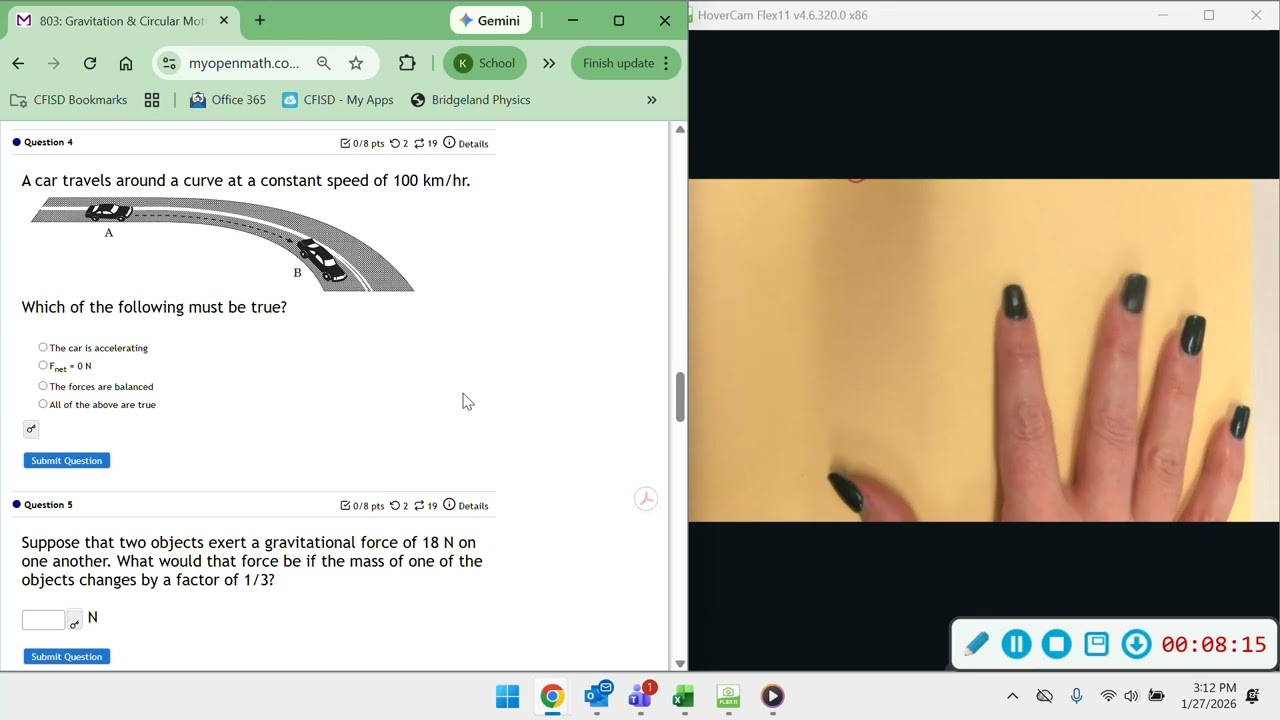Click the Question 5 retry count icon
The width and height of the screenshot is (1280, 720).
[x=395, y=505]
